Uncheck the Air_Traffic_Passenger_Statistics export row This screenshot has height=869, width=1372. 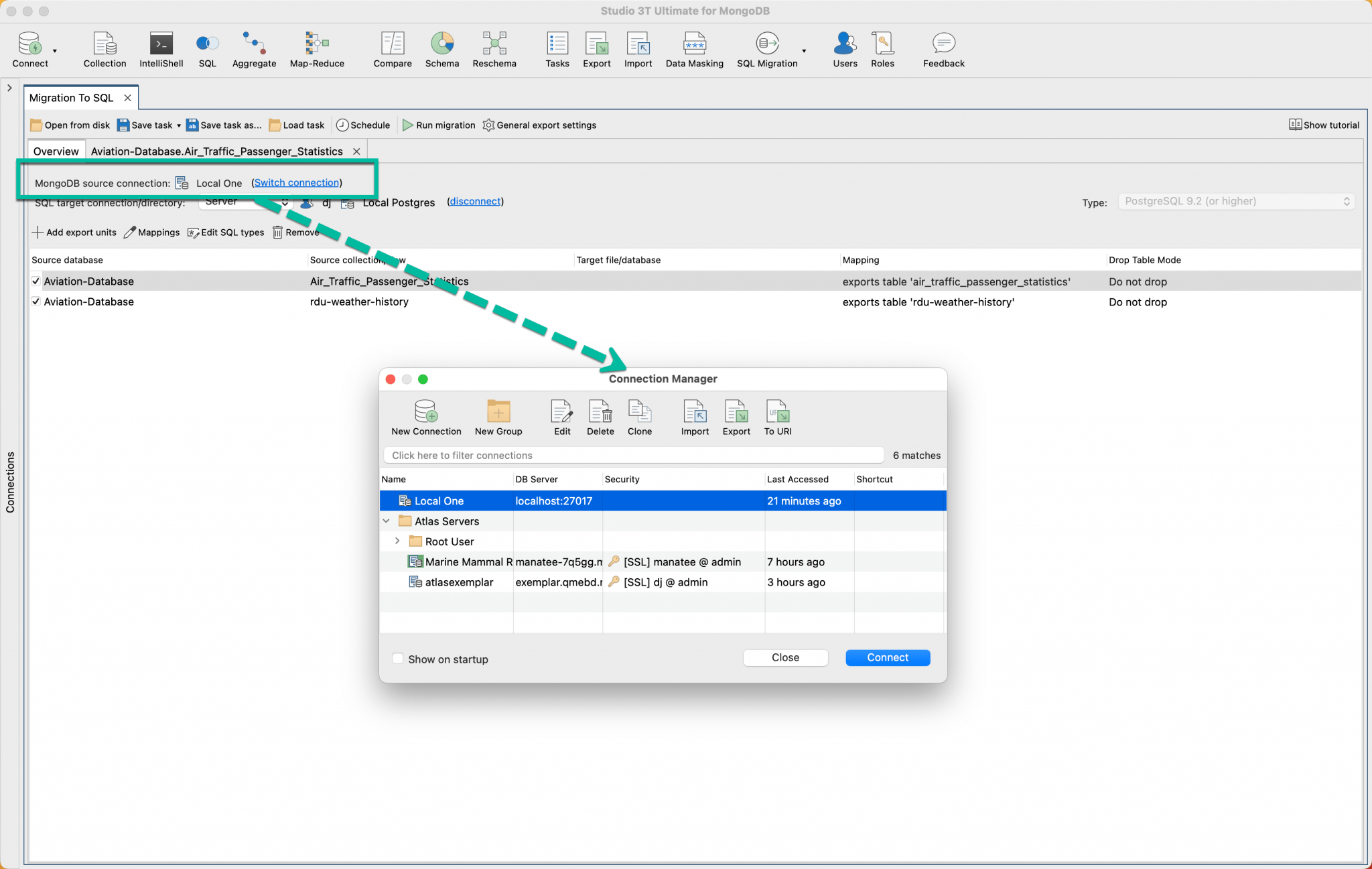coord(36,281)
